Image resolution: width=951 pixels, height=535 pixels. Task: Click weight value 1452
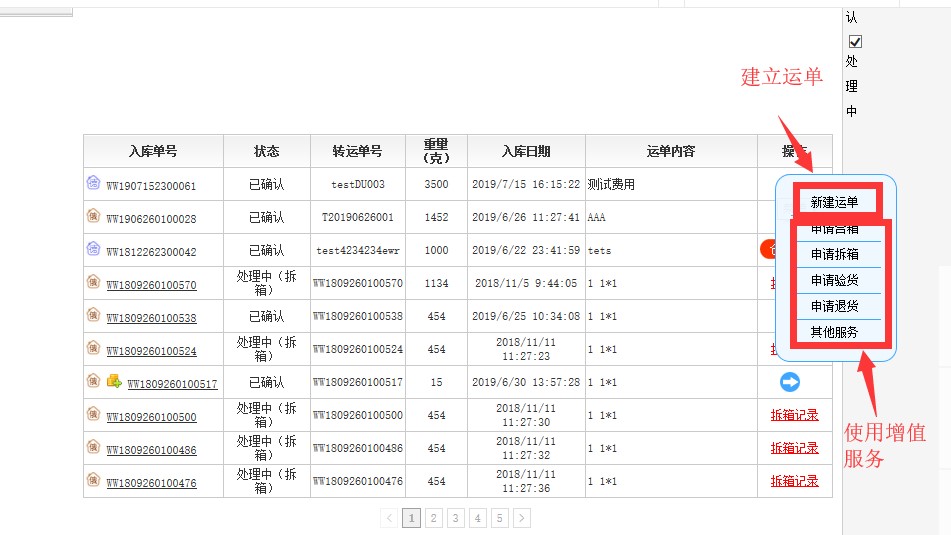[436, 217]
